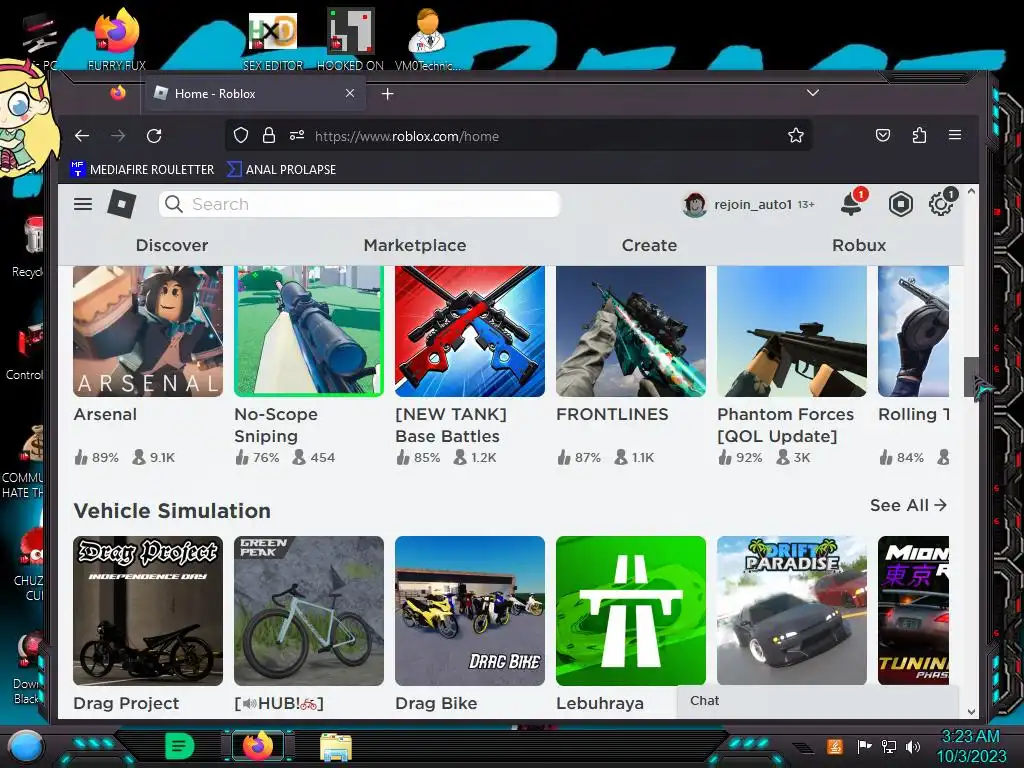Open No-Scope Sniping game thumbnail
The height and width of the screenshot is (768, 1024).
point(309,331)
